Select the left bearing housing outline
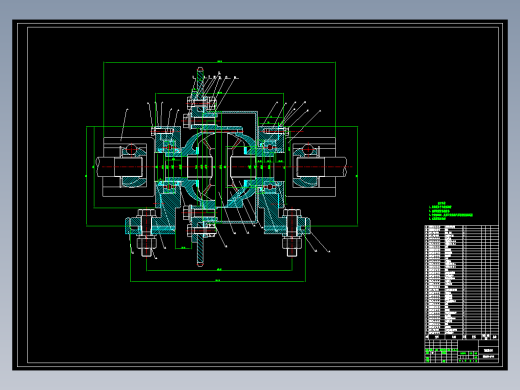 (x=128, y=167)
